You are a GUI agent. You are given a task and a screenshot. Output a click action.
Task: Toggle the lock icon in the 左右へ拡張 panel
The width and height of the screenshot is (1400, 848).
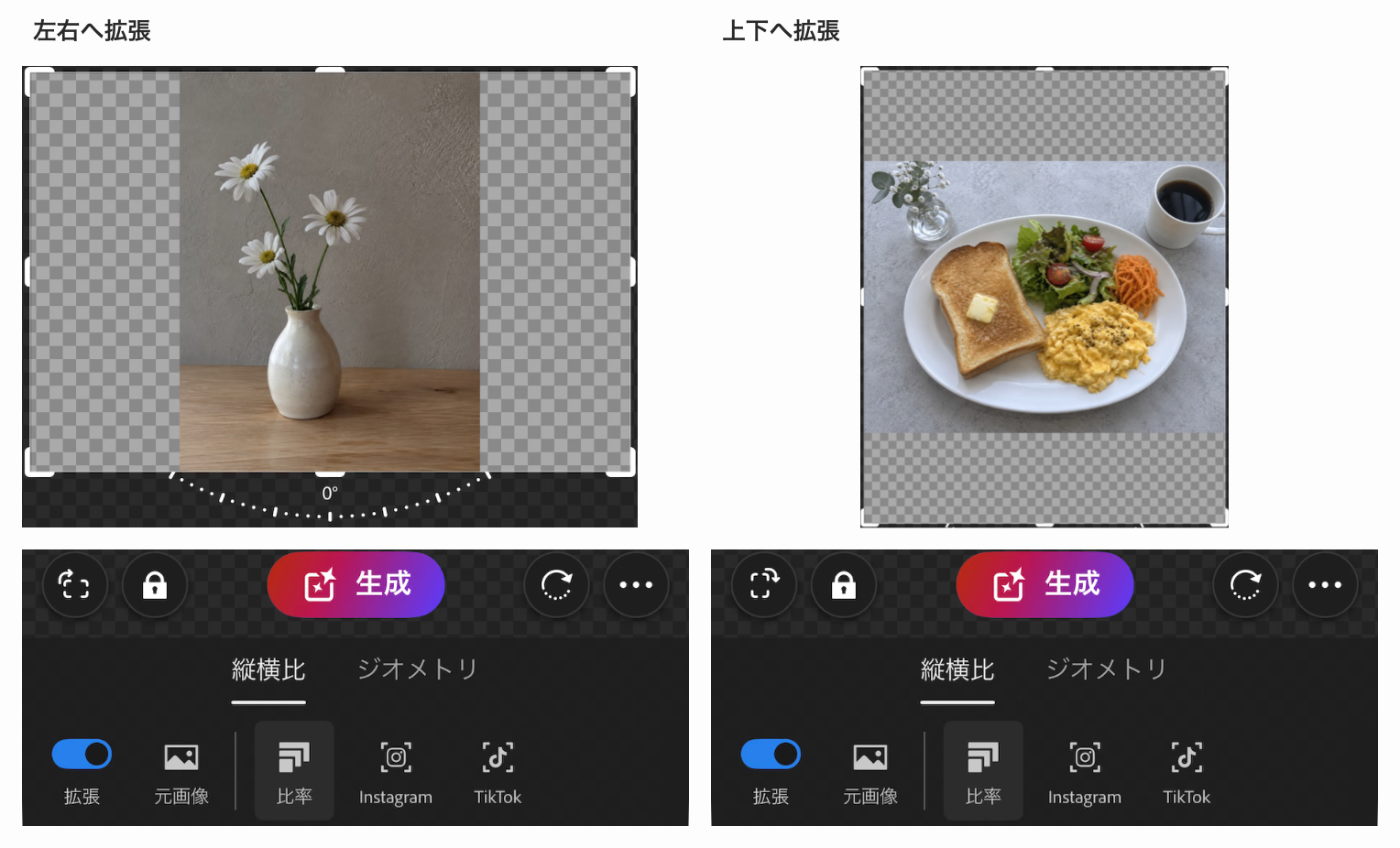pos(155,584)
